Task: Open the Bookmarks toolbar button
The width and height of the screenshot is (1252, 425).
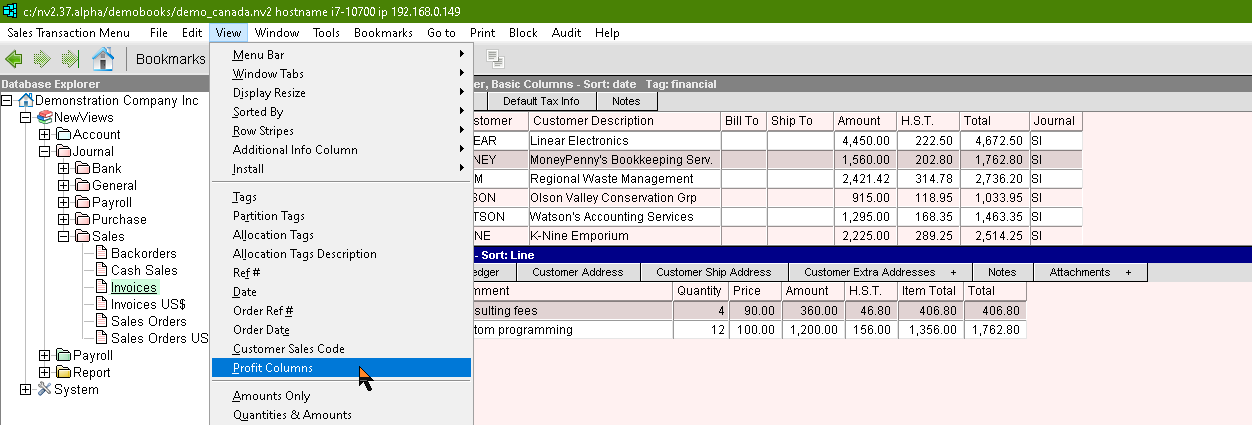Action: [170, 59]
